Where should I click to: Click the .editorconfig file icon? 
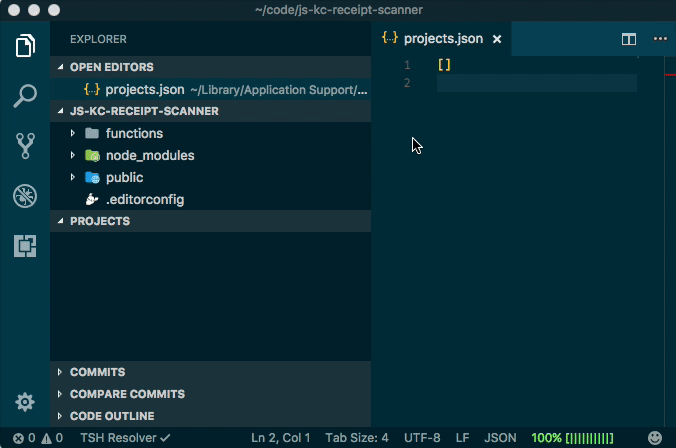[x=92, y=199]
